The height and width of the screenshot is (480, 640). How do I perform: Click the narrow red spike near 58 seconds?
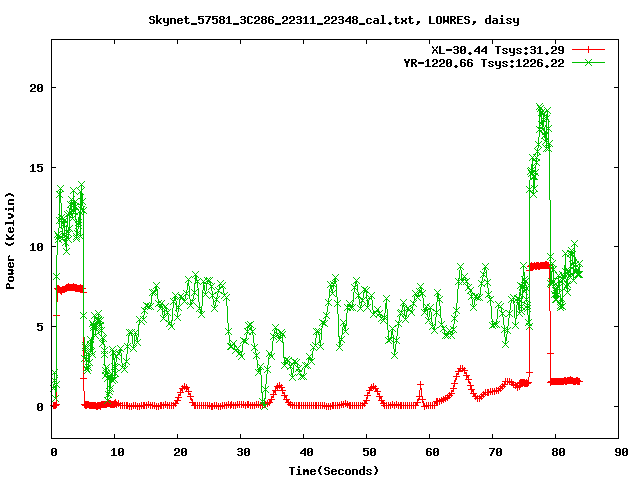coord(420,385)
